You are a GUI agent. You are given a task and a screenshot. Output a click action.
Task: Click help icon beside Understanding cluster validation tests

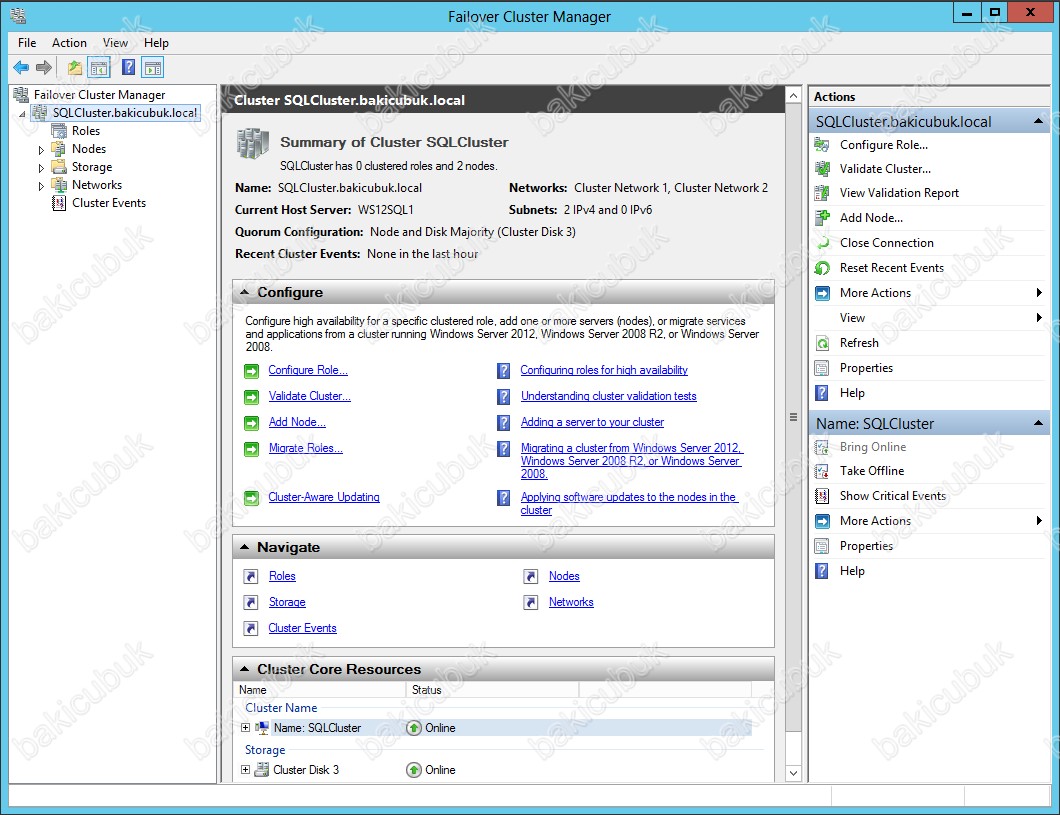click(x=504, y=397)
